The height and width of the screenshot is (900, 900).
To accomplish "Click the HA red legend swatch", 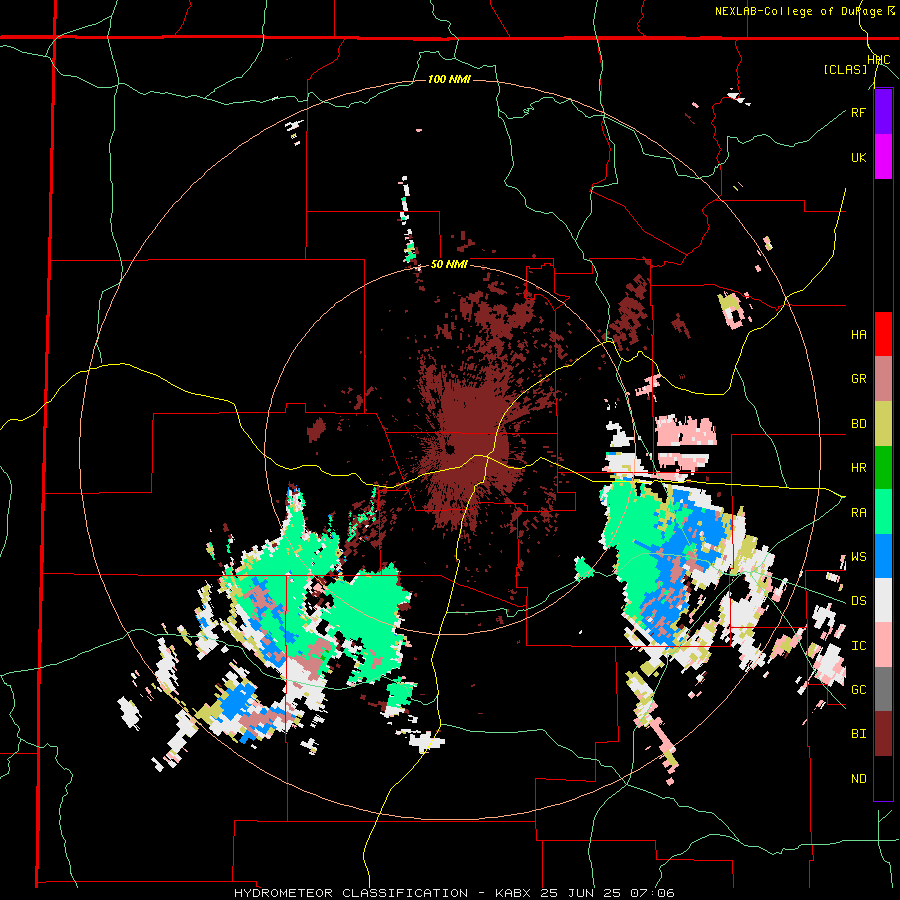I will coord(883,334).
